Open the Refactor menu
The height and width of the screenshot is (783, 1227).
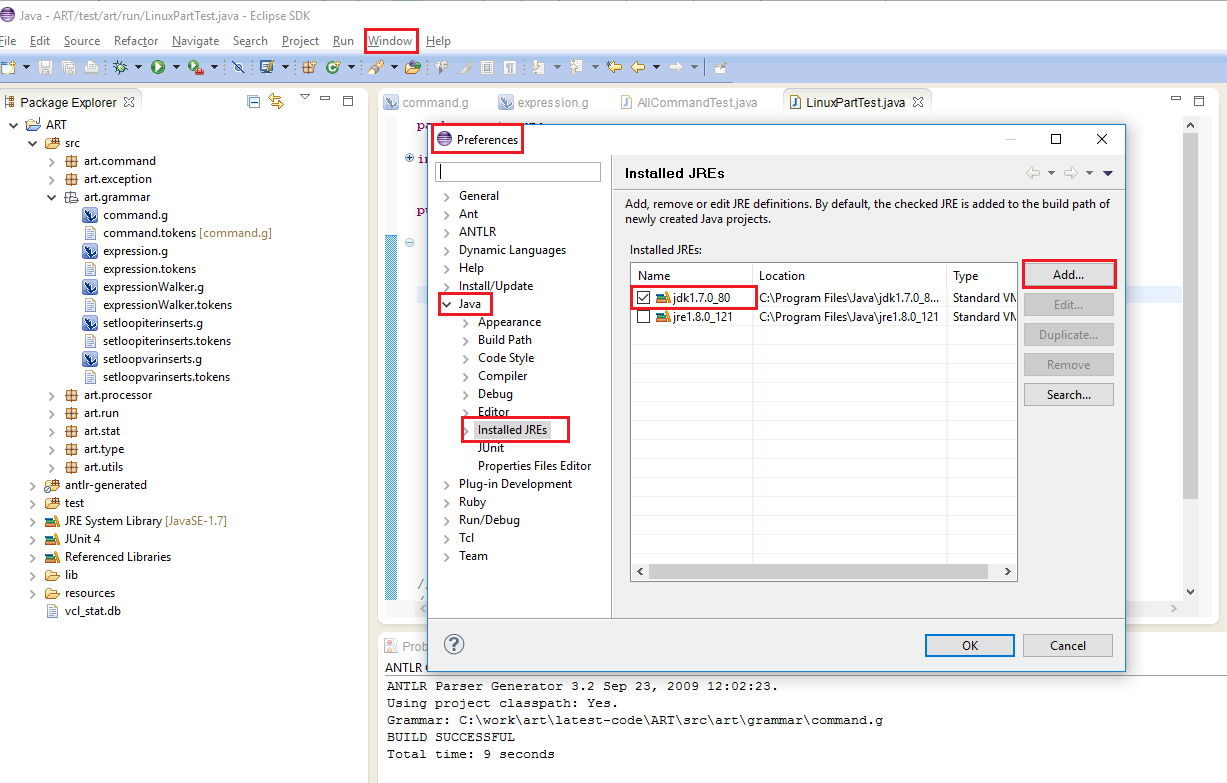[136, 41]
